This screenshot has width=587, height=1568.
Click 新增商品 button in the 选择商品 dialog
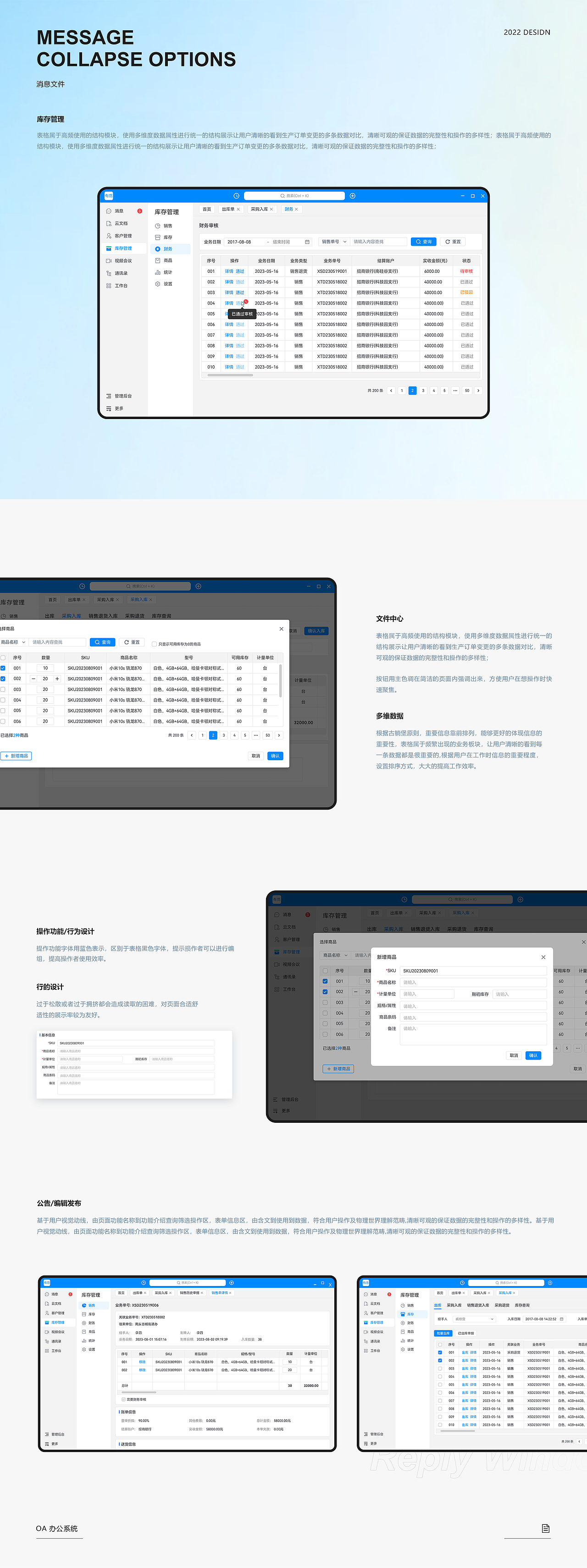point(17,756)
